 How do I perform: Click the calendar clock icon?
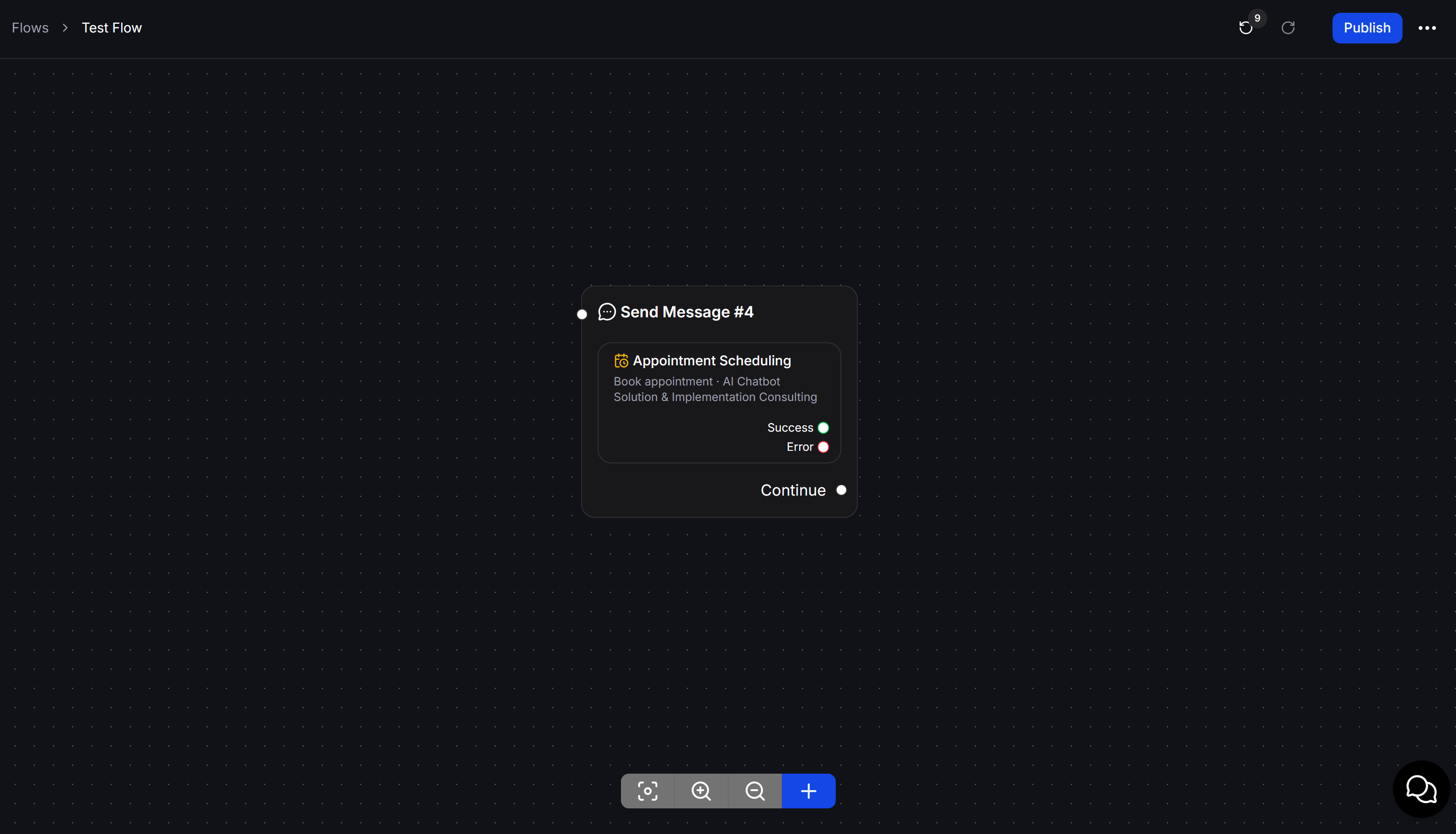[x=621, y=361]
